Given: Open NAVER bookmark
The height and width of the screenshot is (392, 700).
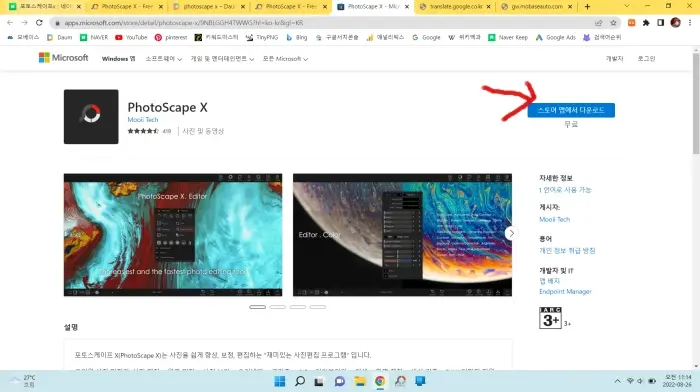Looking at the screenshot, I should click(94, 38).
